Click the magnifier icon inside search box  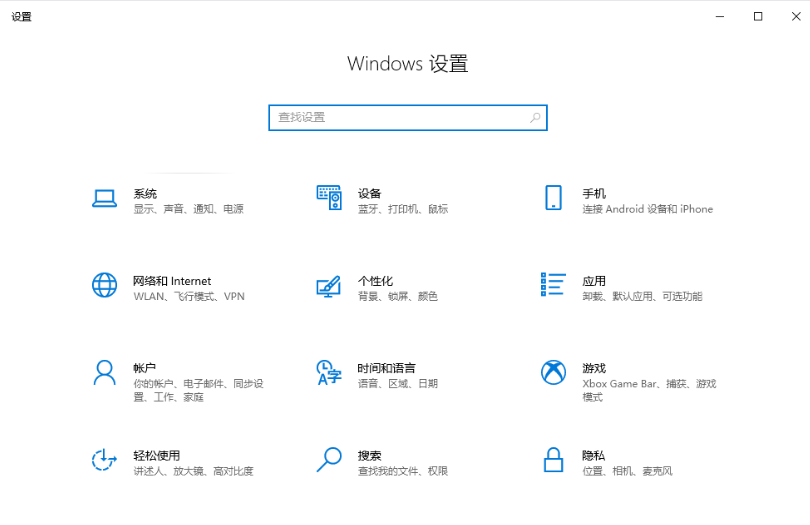pos(535,118)
